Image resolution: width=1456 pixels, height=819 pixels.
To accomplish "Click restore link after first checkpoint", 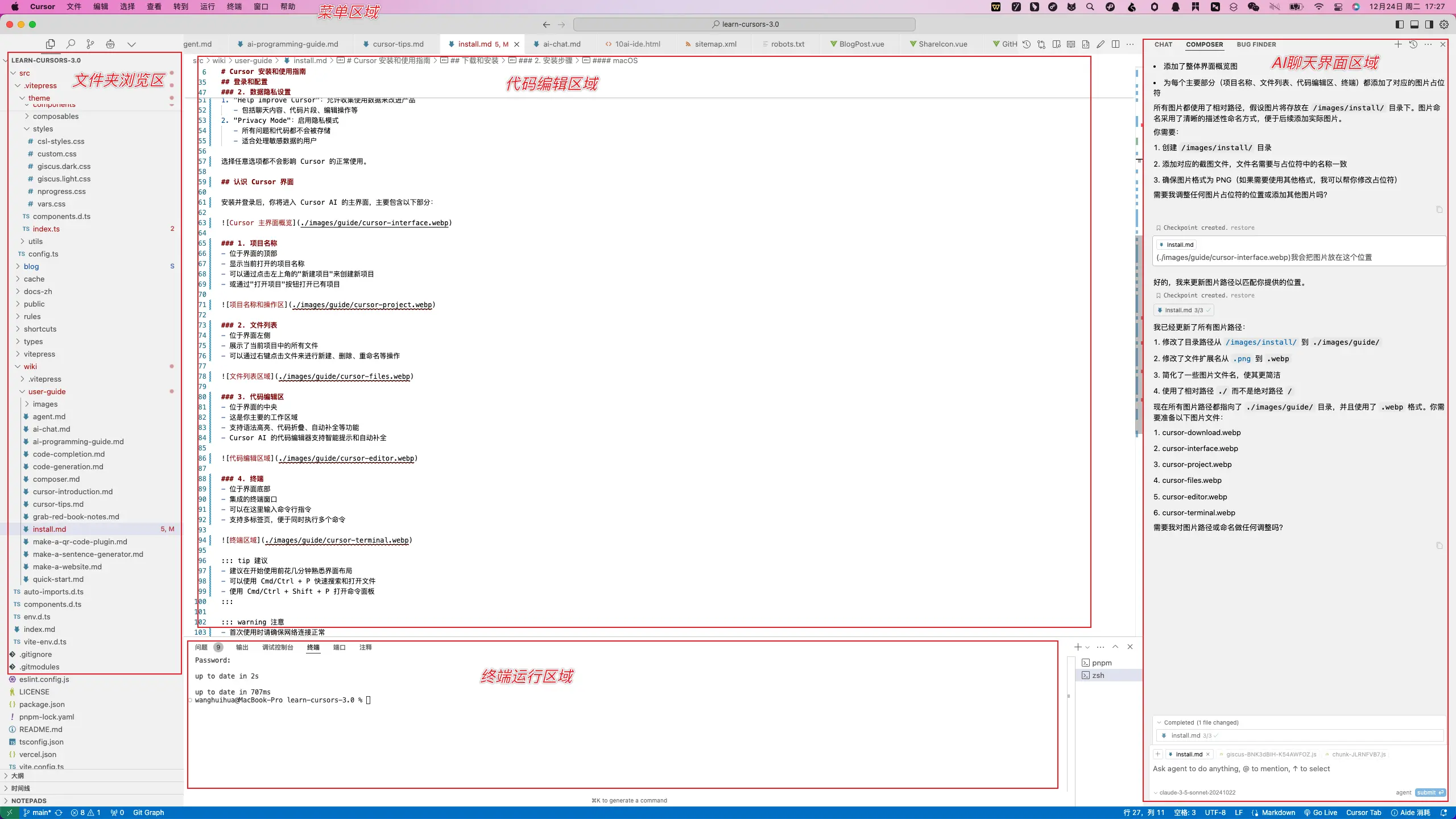I will (1242, 228).
